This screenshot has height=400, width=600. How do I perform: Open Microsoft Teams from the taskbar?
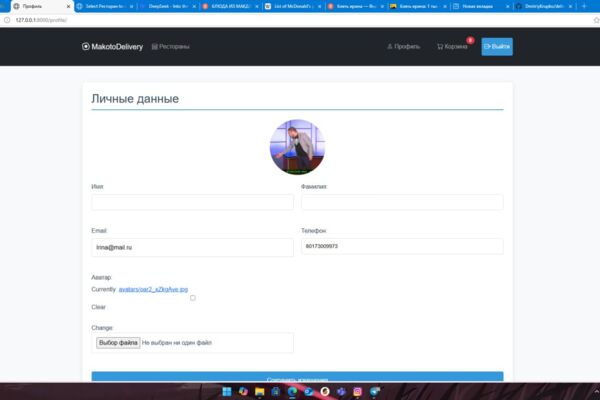(341, 391)
